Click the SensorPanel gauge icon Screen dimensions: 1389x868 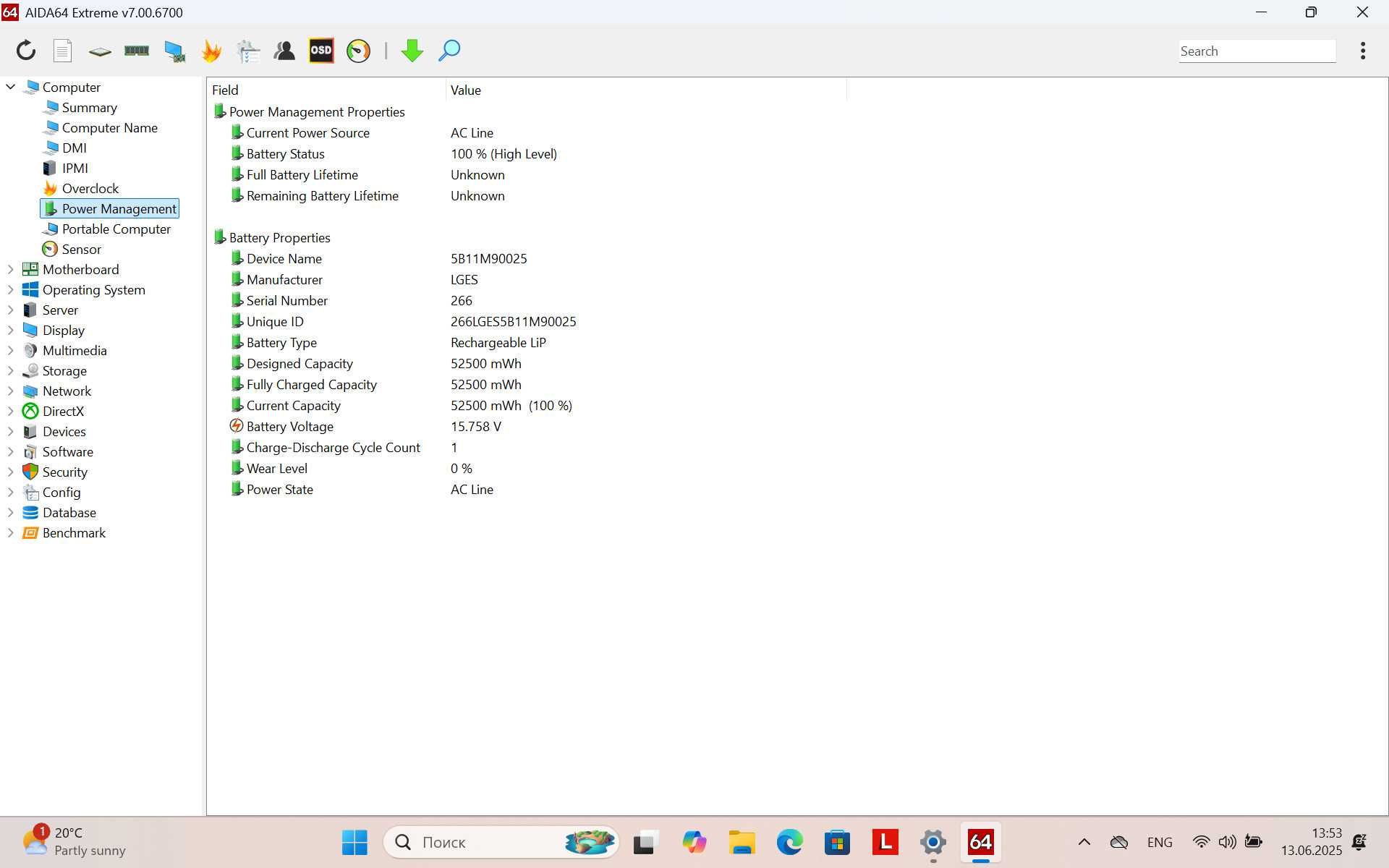358,51
